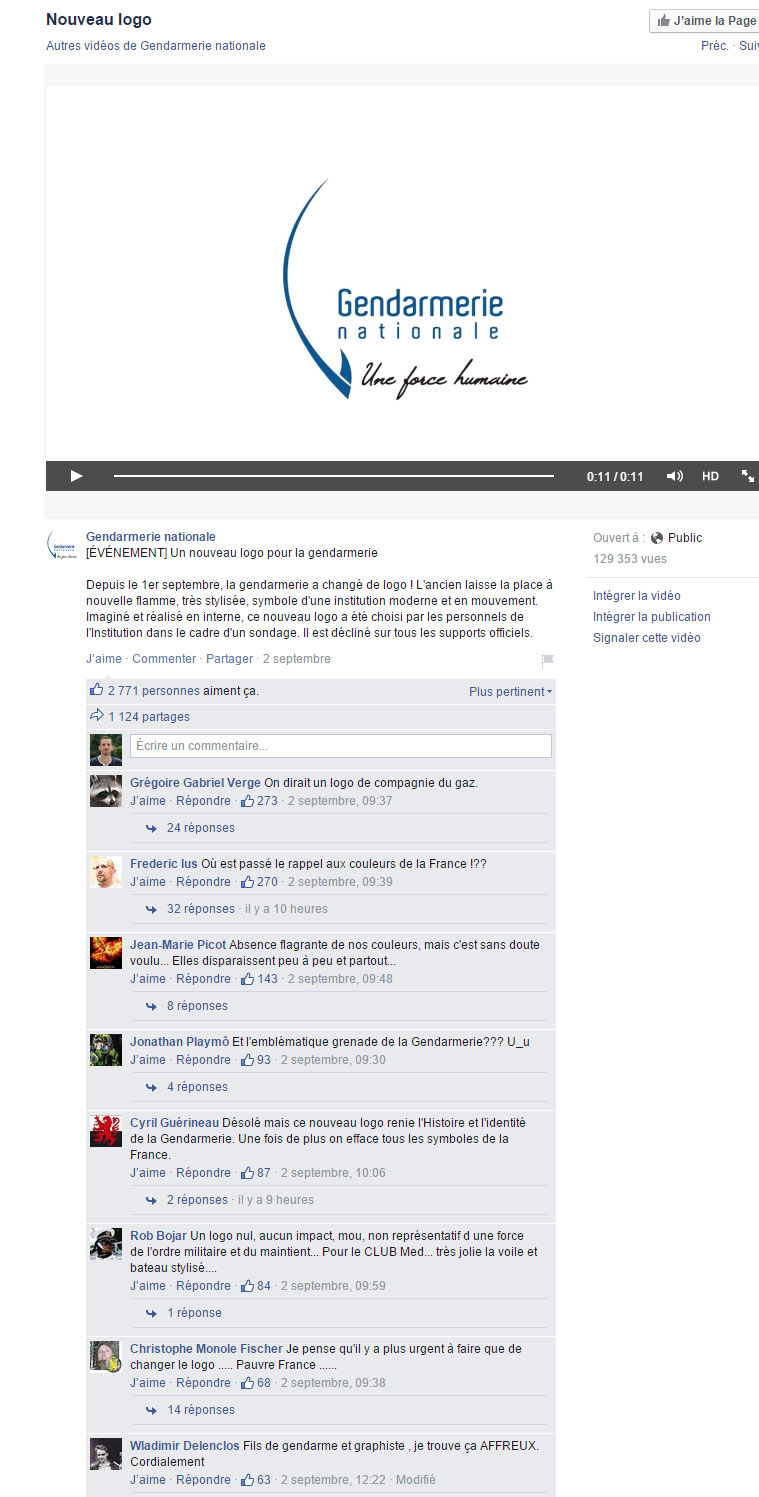
Task: Click Signaler cette vidéo link
Action: point(647,638)
